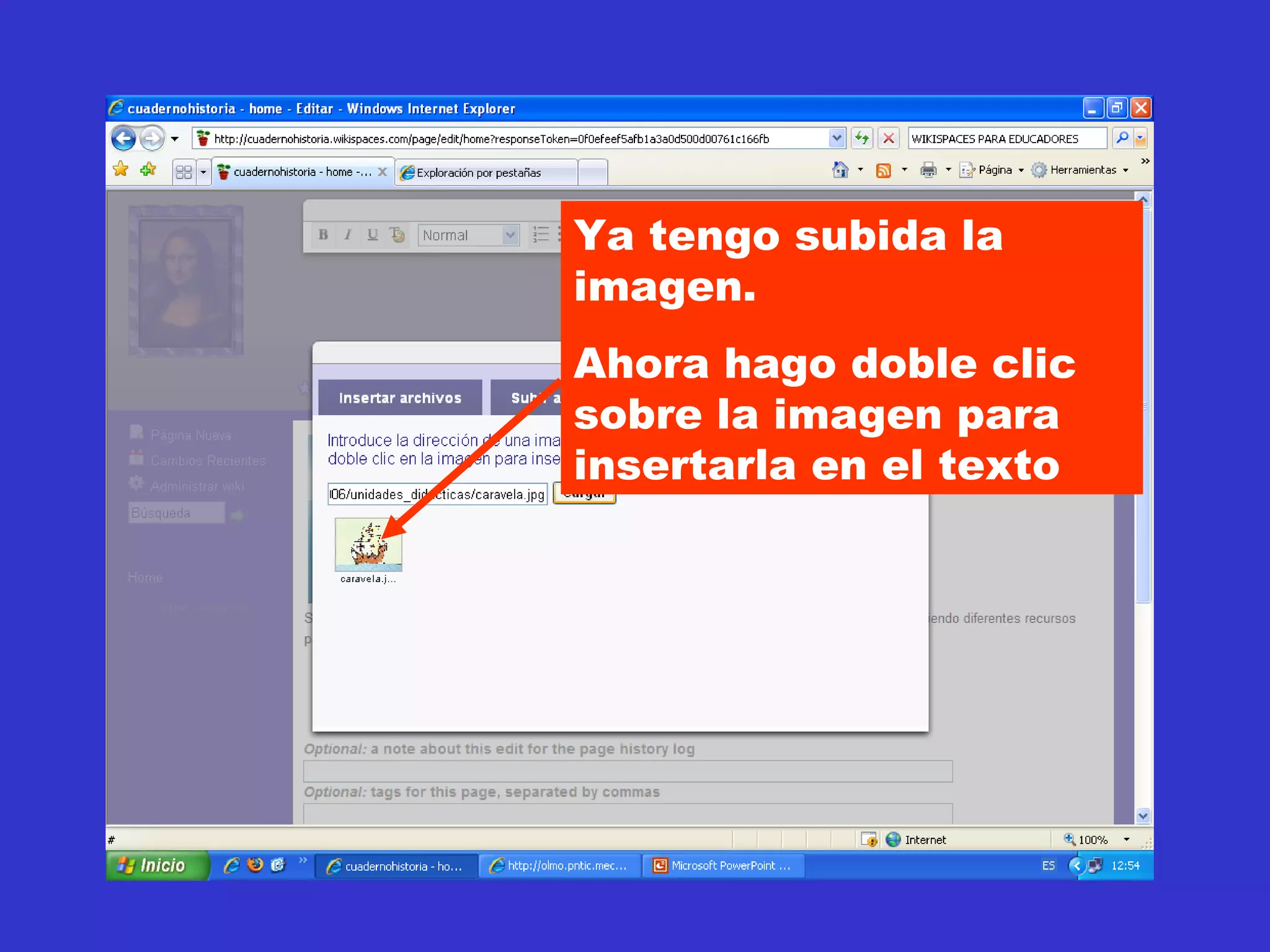Stop loading with the red X icon

pyautogui.click(x=889, y=138)
